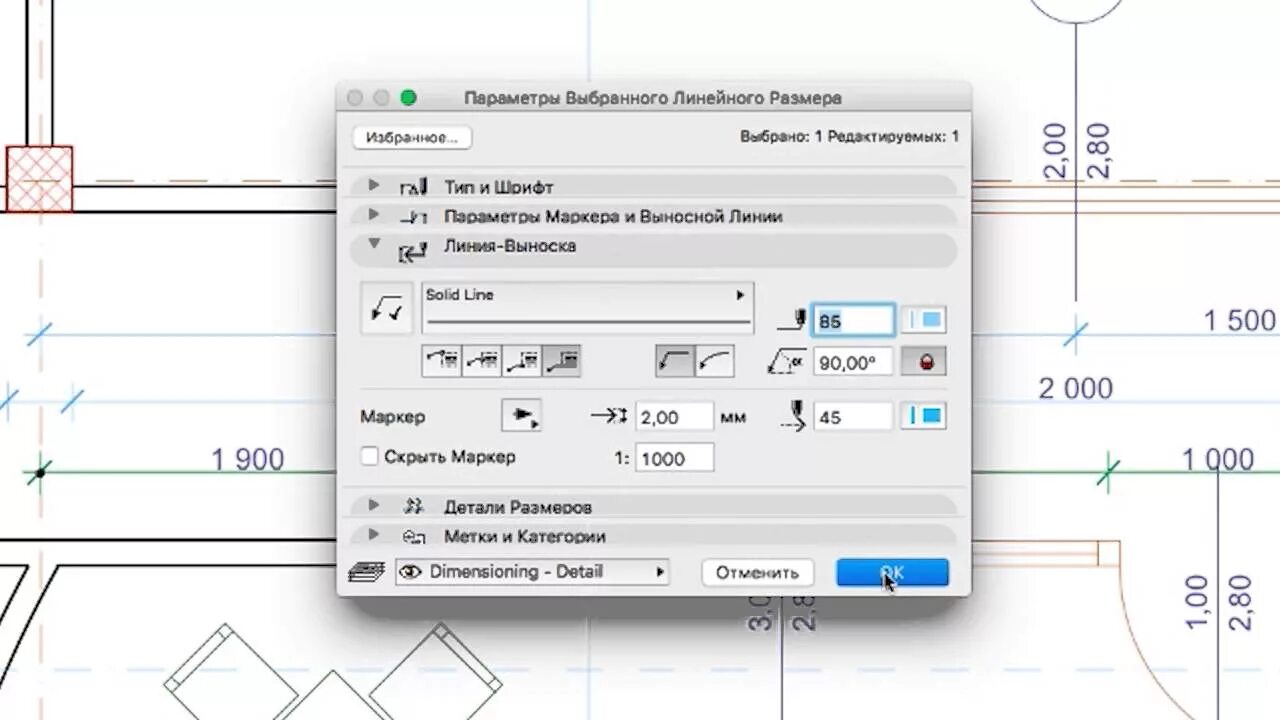Viewport: 1280px width, 720px height.
Task: Open the Solid Line type dropdown
Action: point(587,306)
